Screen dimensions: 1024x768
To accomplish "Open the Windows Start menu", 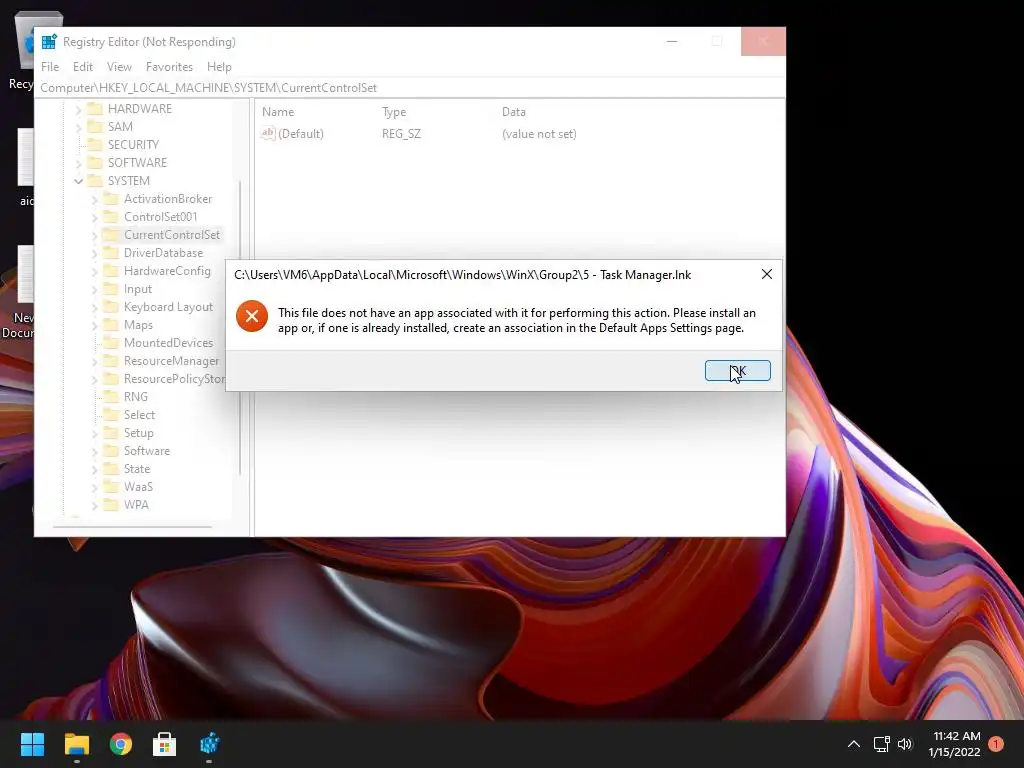I will pyautogui.click(x=33, y=744).
